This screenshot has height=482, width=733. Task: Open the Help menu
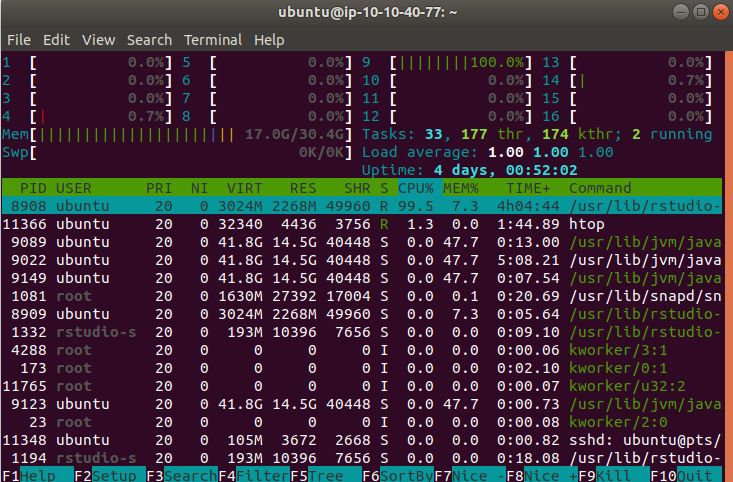(269, 40)
